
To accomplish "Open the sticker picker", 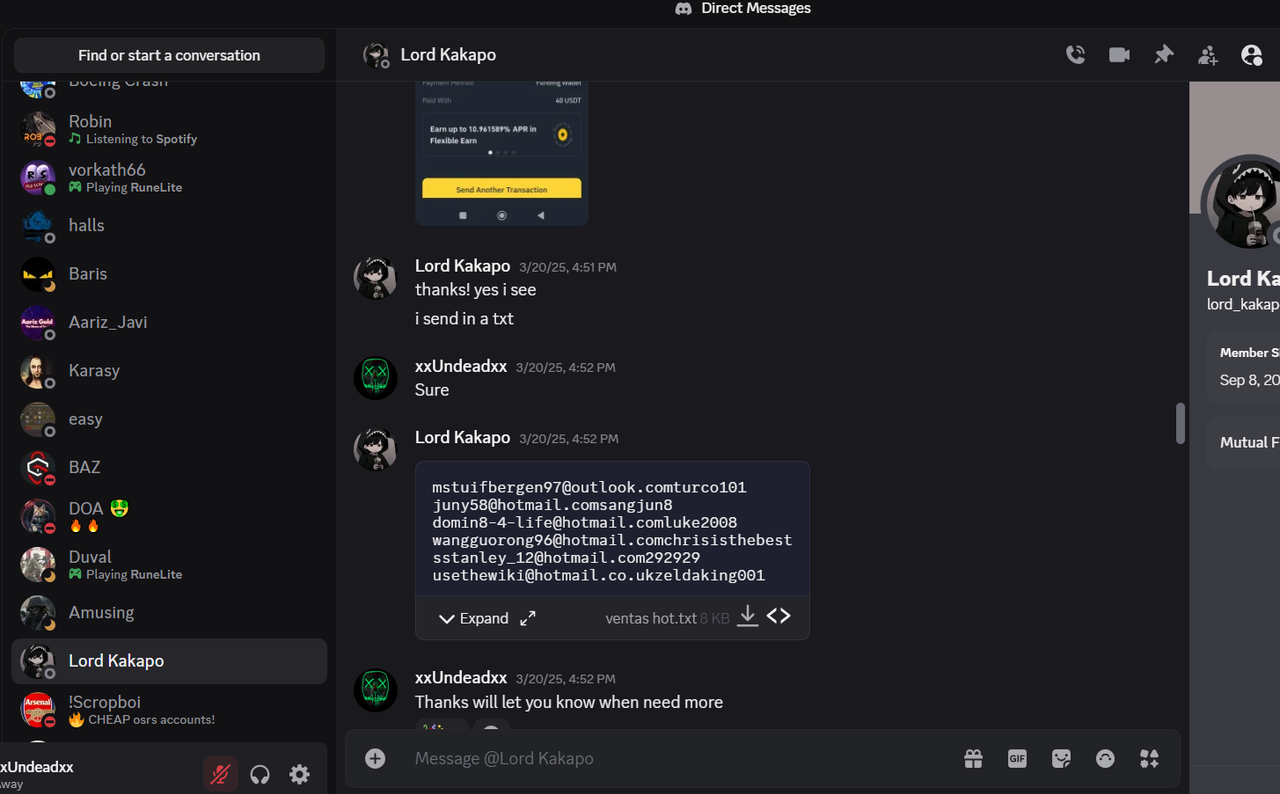I will click(1061, 759).
